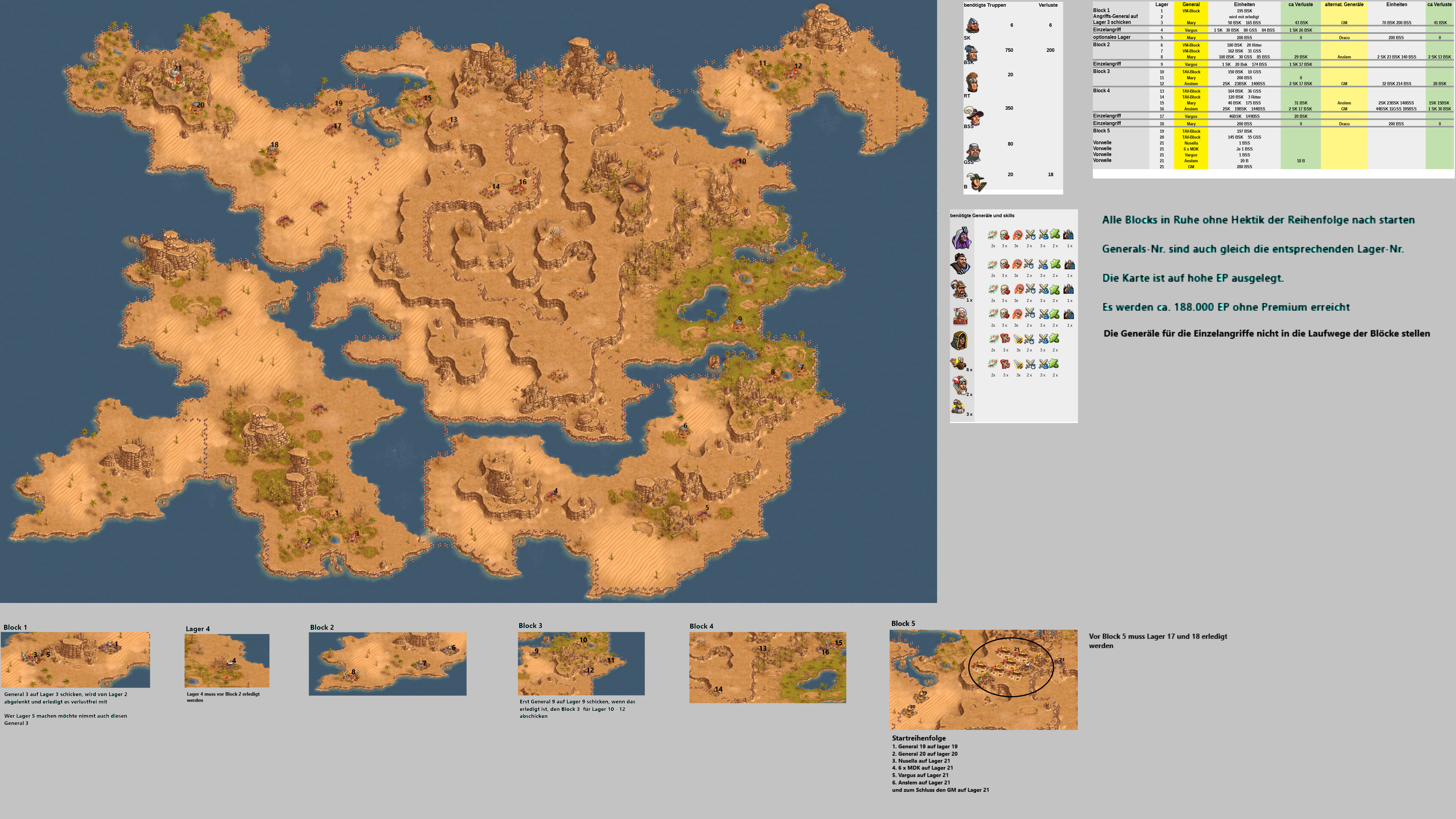Click camp marker 18 on main map
The width and height of the screenshot is (1456, 819).
(x=273, y=145)
